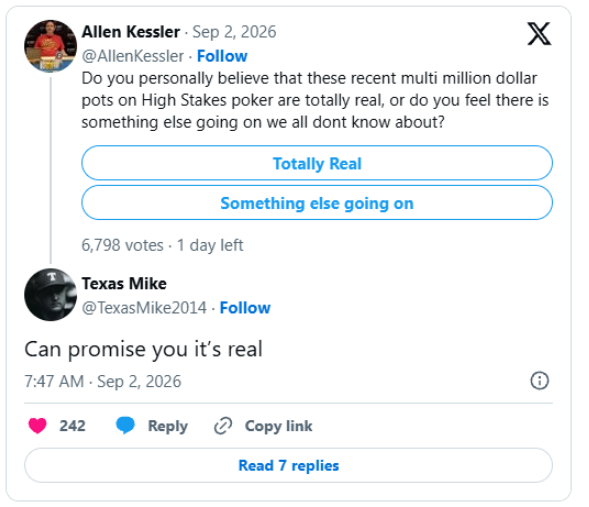Click the chain link copy icon
Viewport: 589px width, 507px height.
(223, 426)
